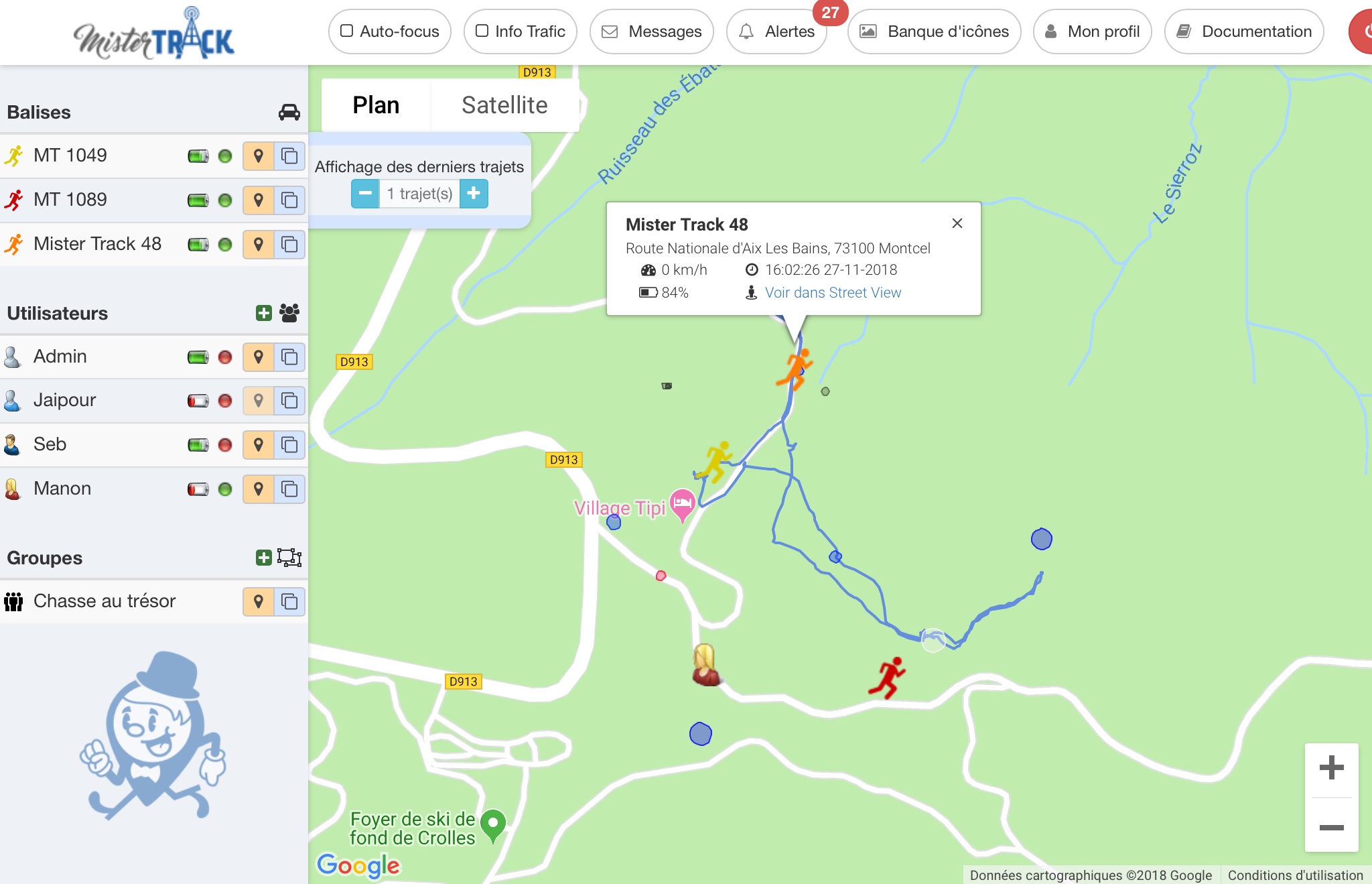Click the car icon in the Balises header
The width and height of the screenshot is (1372, 884).
click(x=288, y=112)
